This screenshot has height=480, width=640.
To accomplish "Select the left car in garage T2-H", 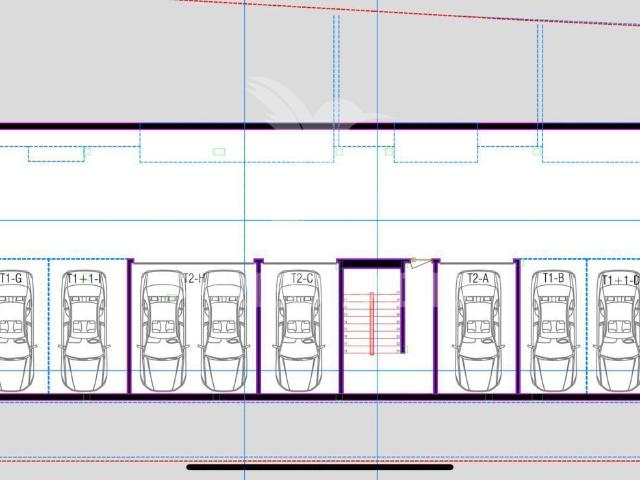I will point(163,331).
